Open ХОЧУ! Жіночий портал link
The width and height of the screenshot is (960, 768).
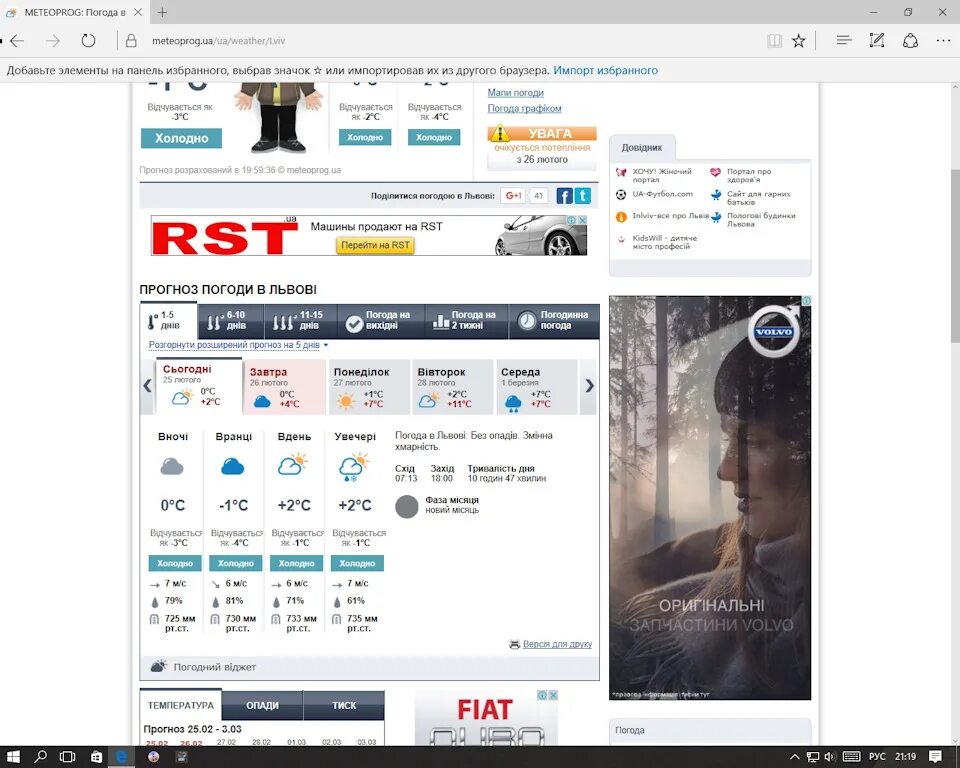(662, 175)
